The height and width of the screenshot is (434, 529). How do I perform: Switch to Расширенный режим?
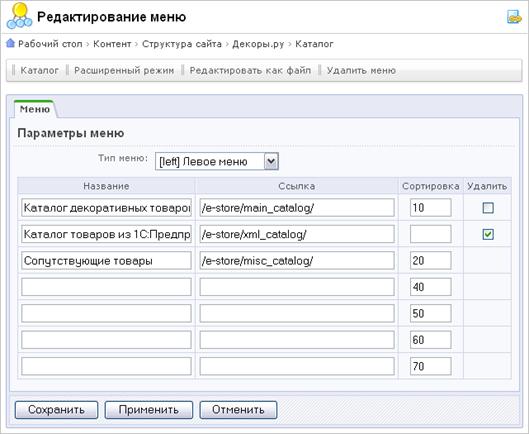pos(124,71)
